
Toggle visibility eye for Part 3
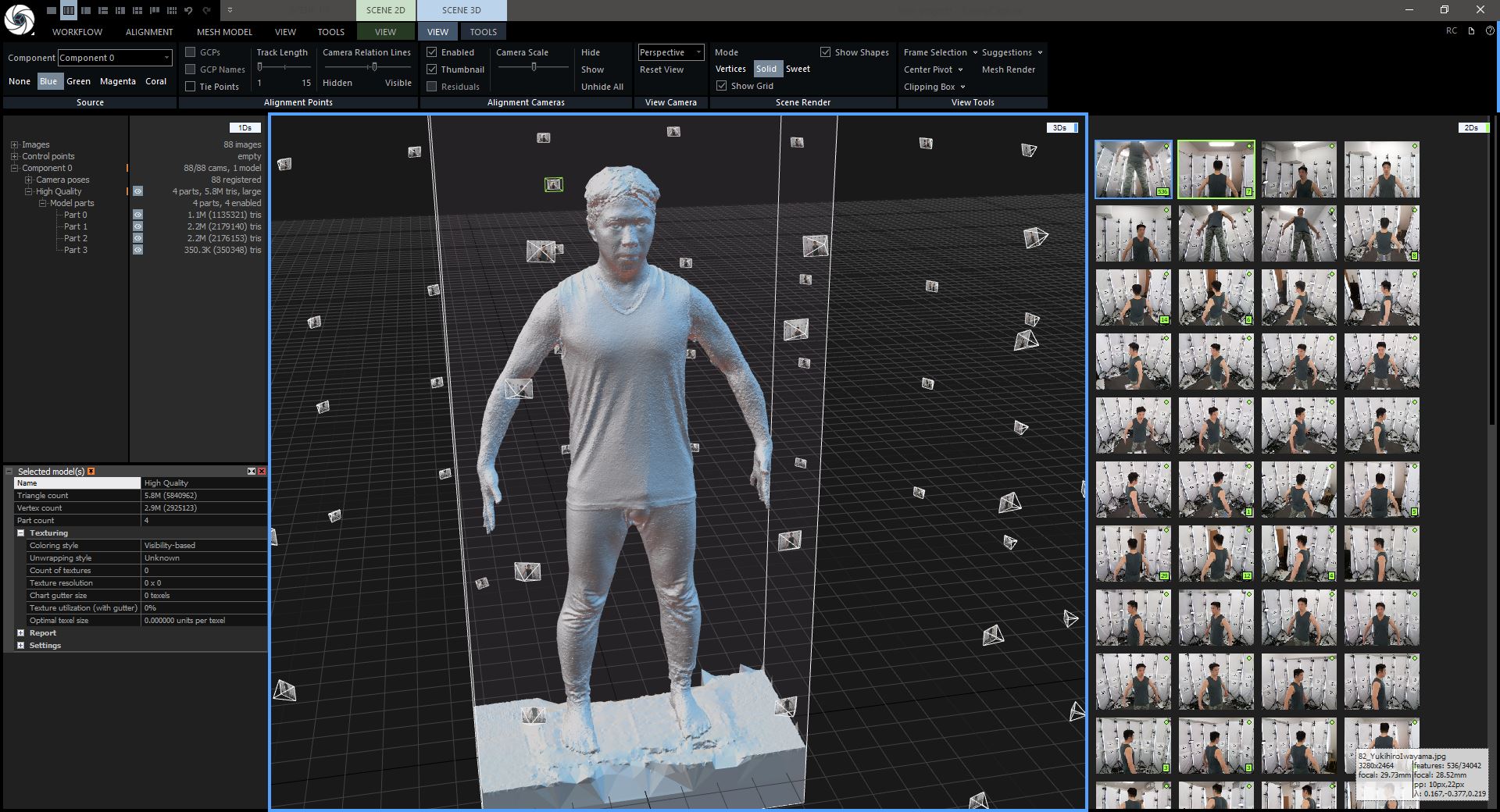pyautogui.click(x=137, y=250)
